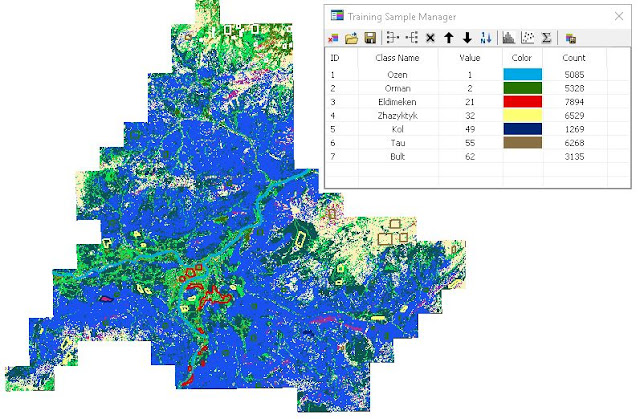This screenshot has width=640, height=419.
Task: Select the Count column header
Action: tap(574, 58)
